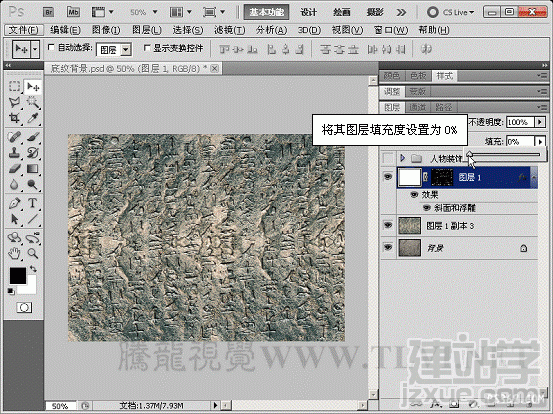Show more workspaces with double chevron
This screenshot has height=414, width=553.
tap(401, 13)
